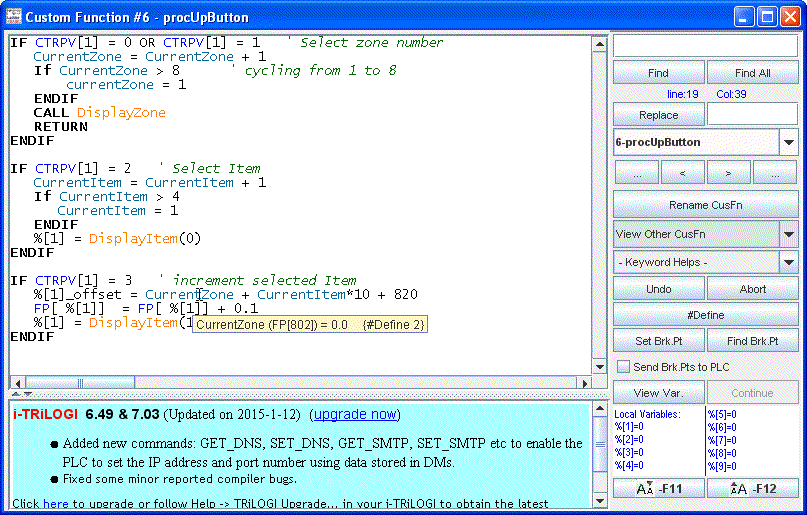
Task: Click the Find button
Action: pos(658,73)
